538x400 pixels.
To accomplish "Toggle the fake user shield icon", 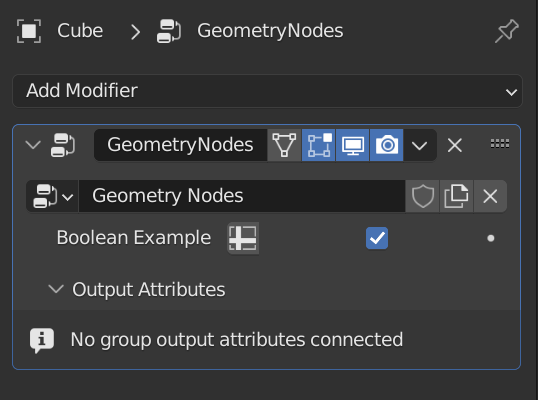I will click(x=423, y=196).
